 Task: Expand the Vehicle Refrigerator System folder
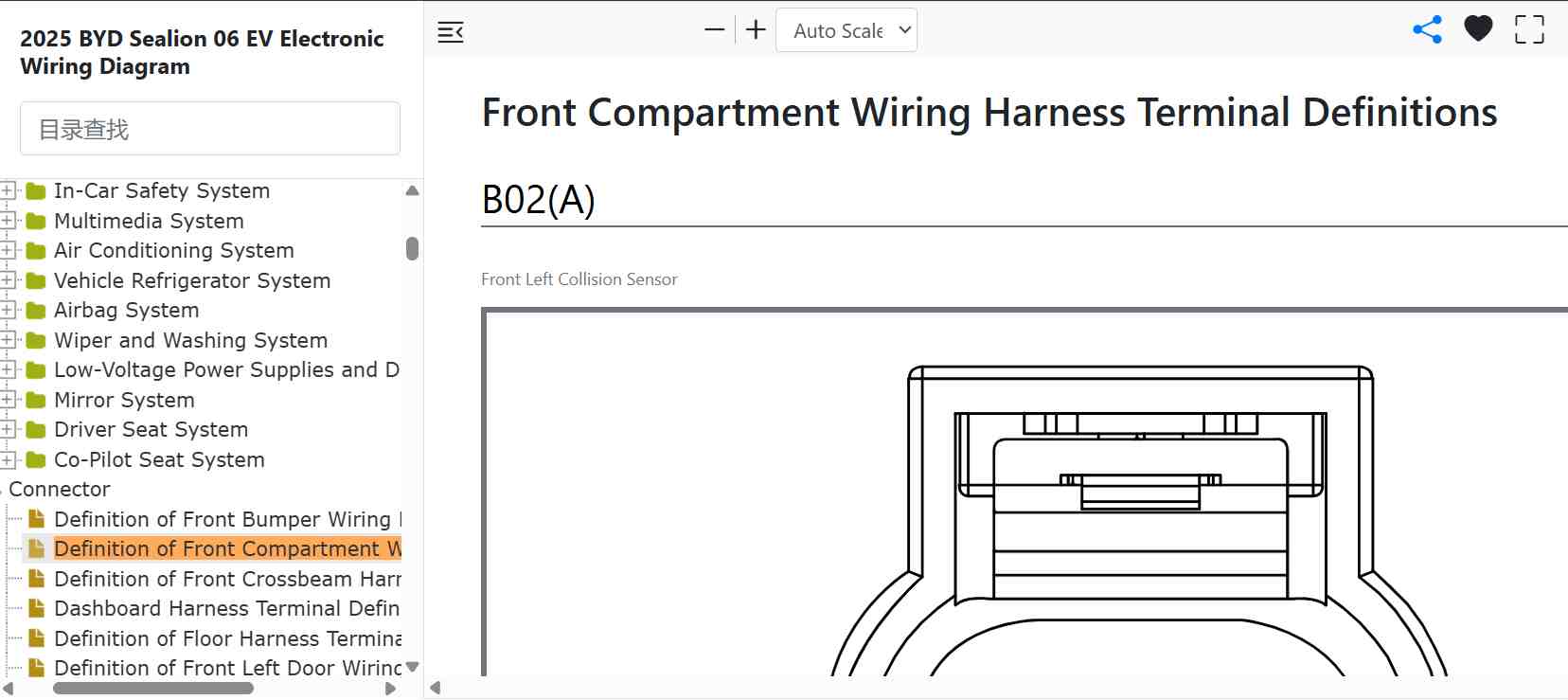[8, 280]
